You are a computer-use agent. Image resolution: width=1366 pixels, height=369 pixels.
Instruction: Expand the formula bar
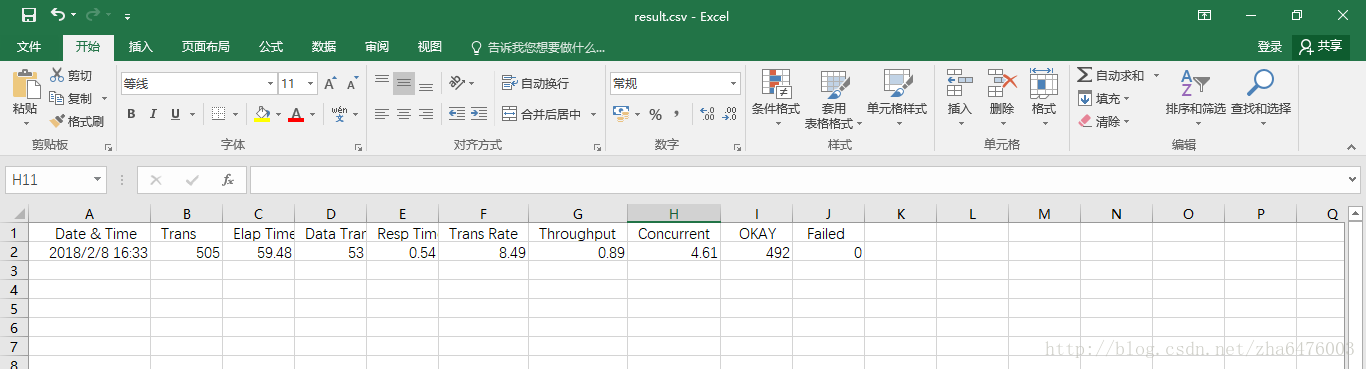click(1353, 180)
